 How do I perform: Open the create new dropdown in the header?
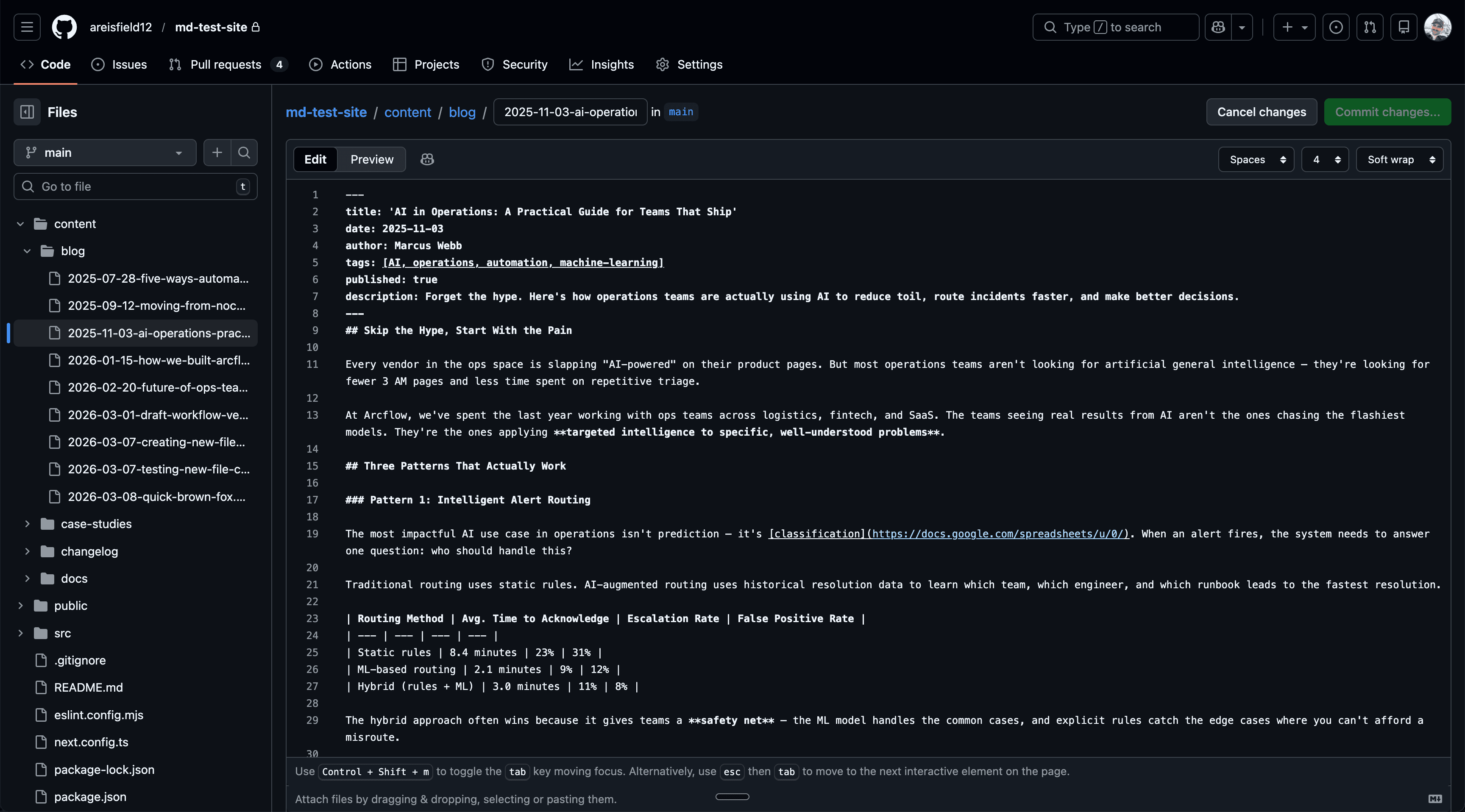tap(1295, 27)
